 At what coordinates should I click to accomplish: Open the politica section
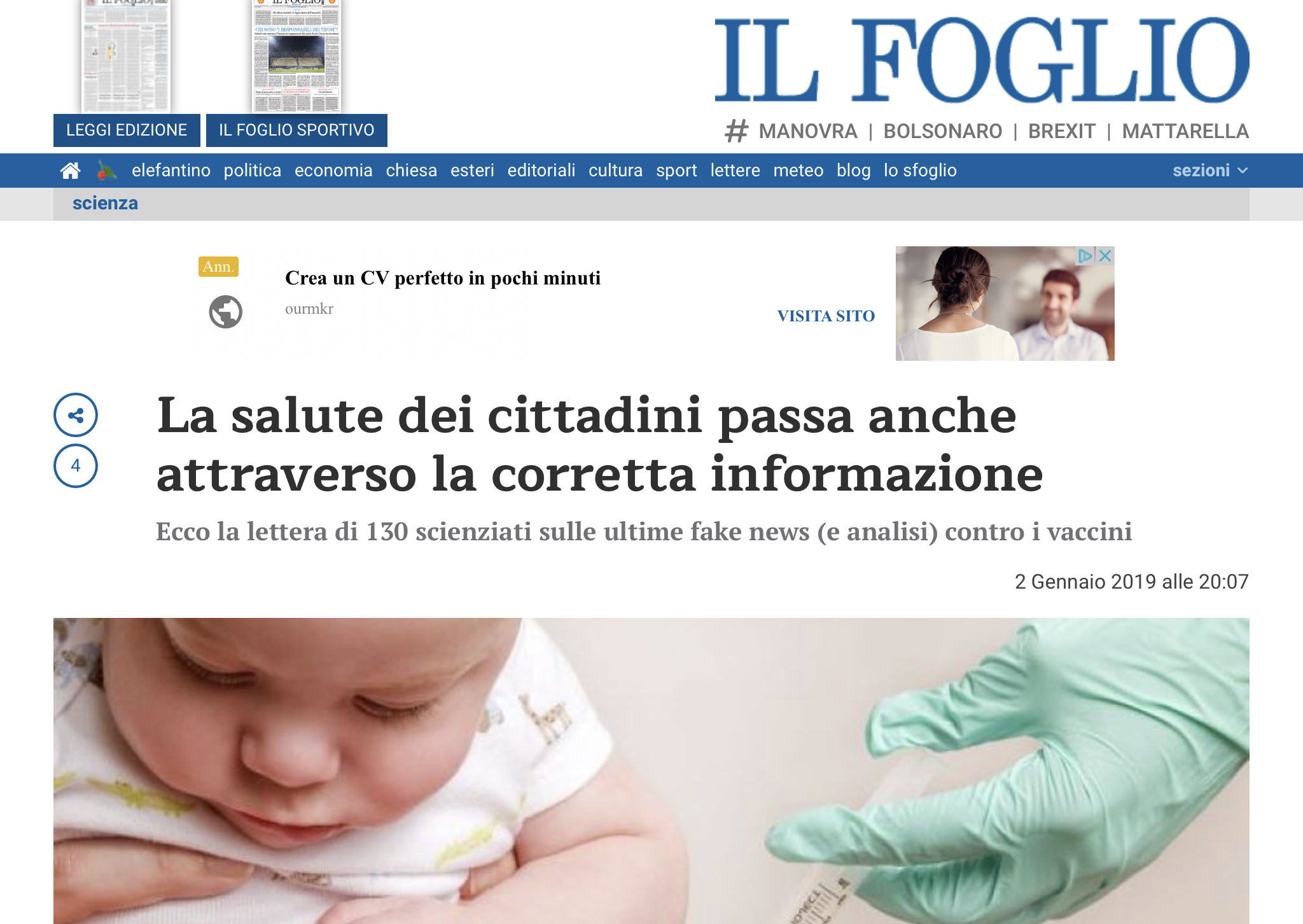pos(253,171)
